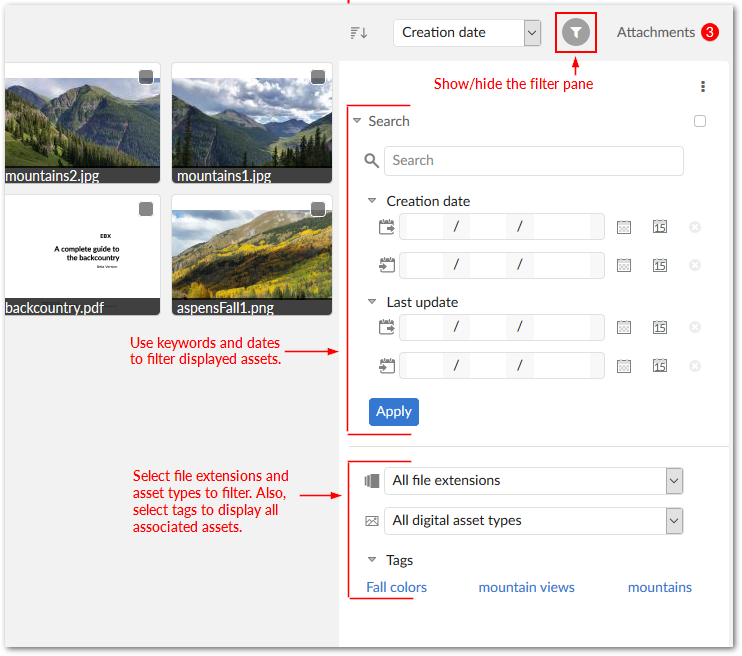The width and height of the screenshot is (742, 656).
Task: Select the mountains tag
Action: pyautogui.click(x=660, y=587)
